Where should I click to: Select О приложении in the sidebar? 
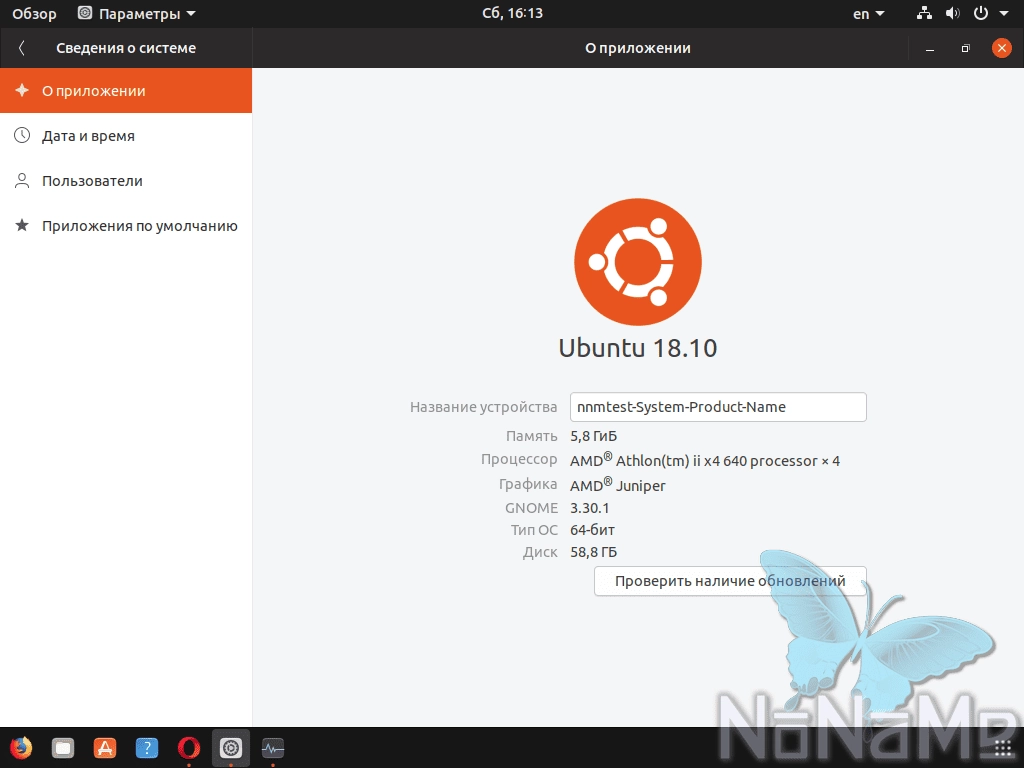(126, 91)
